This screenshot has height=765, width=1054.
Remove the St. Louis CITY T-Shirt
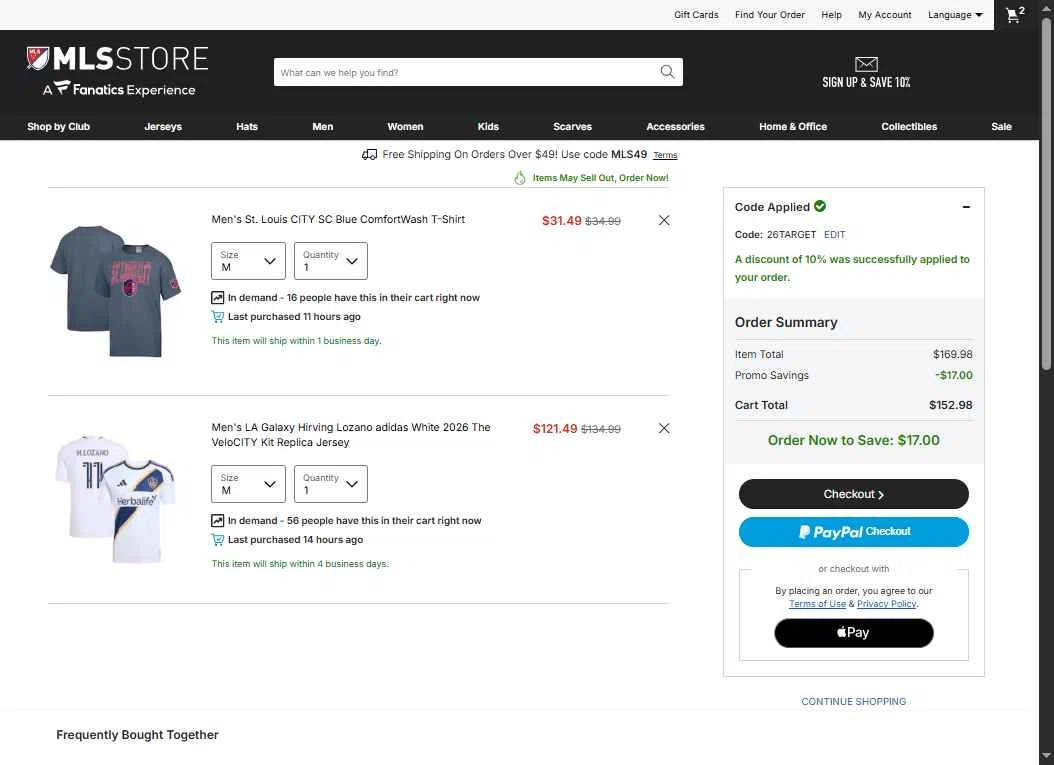click(x=663, y=220)
